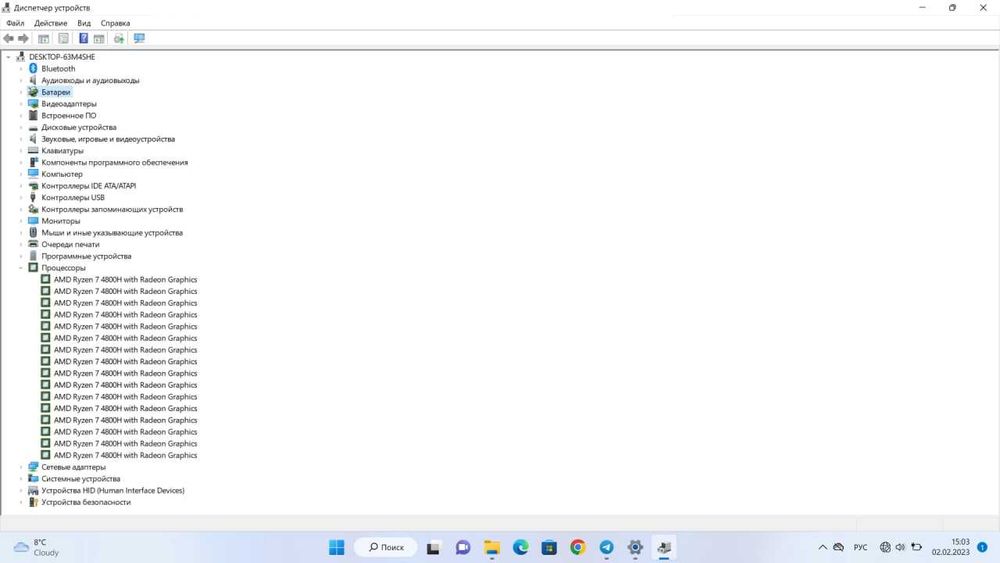Click the Компьютер category icon
Viewport: 1000px width, 563px height.
[33, 174]
